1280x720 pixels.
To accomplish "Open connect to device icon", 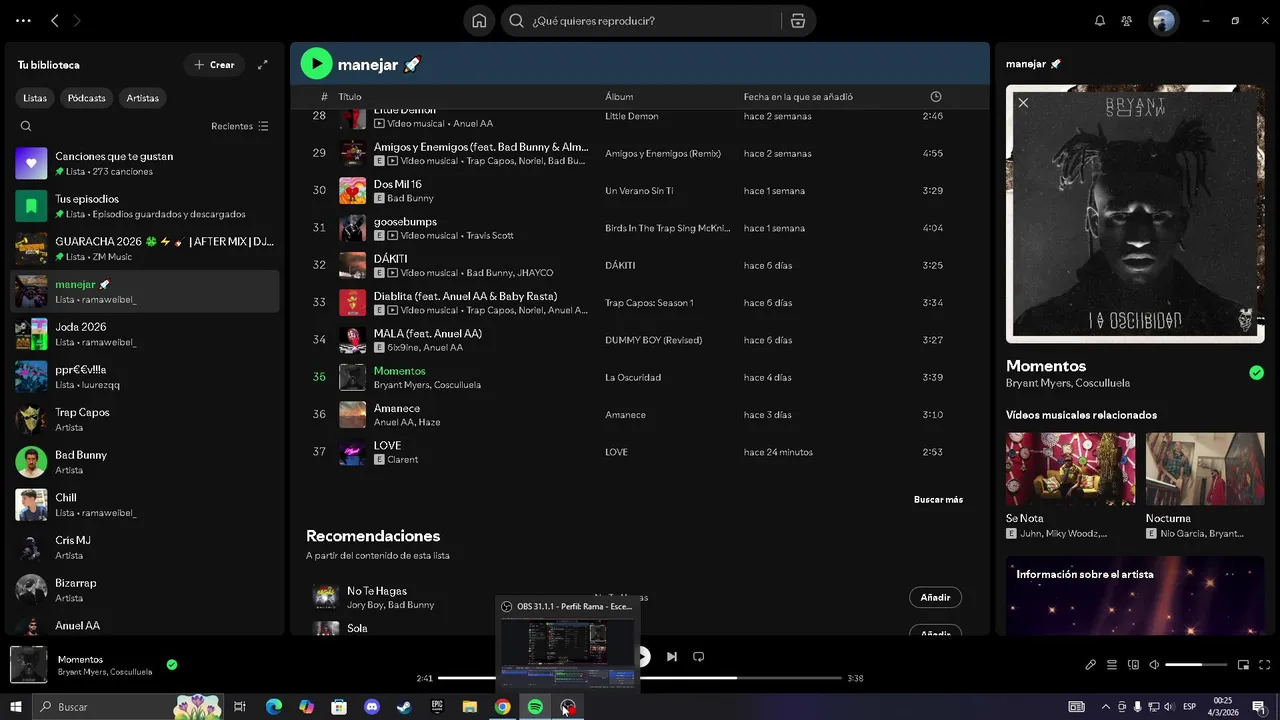I will [x=1133, y=665].
